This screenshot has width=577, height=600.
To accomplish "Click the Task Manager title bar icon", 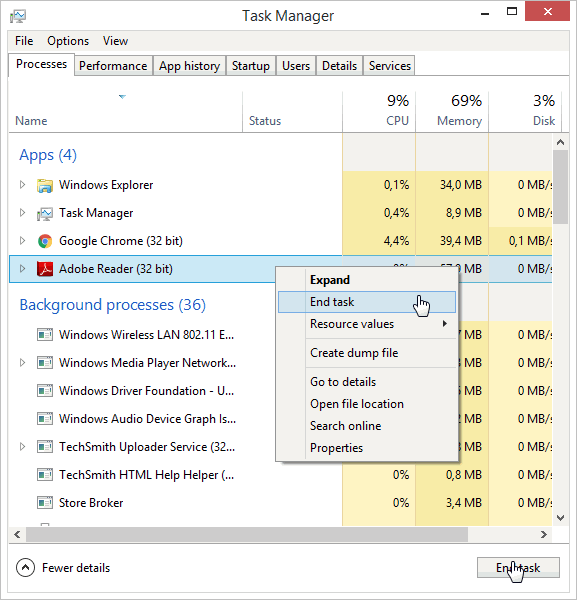I will point(18,16).
